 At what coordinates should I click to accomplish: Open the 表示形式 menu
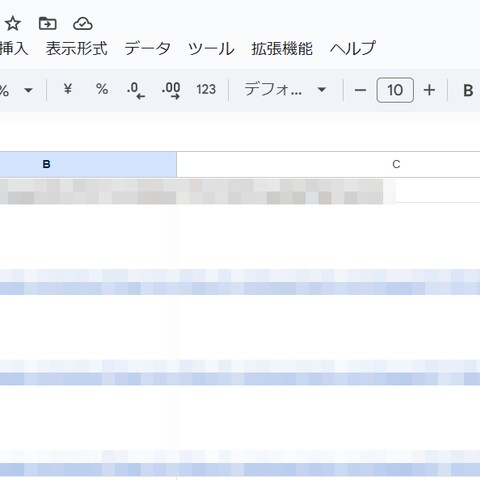click(x=77, y=49)
